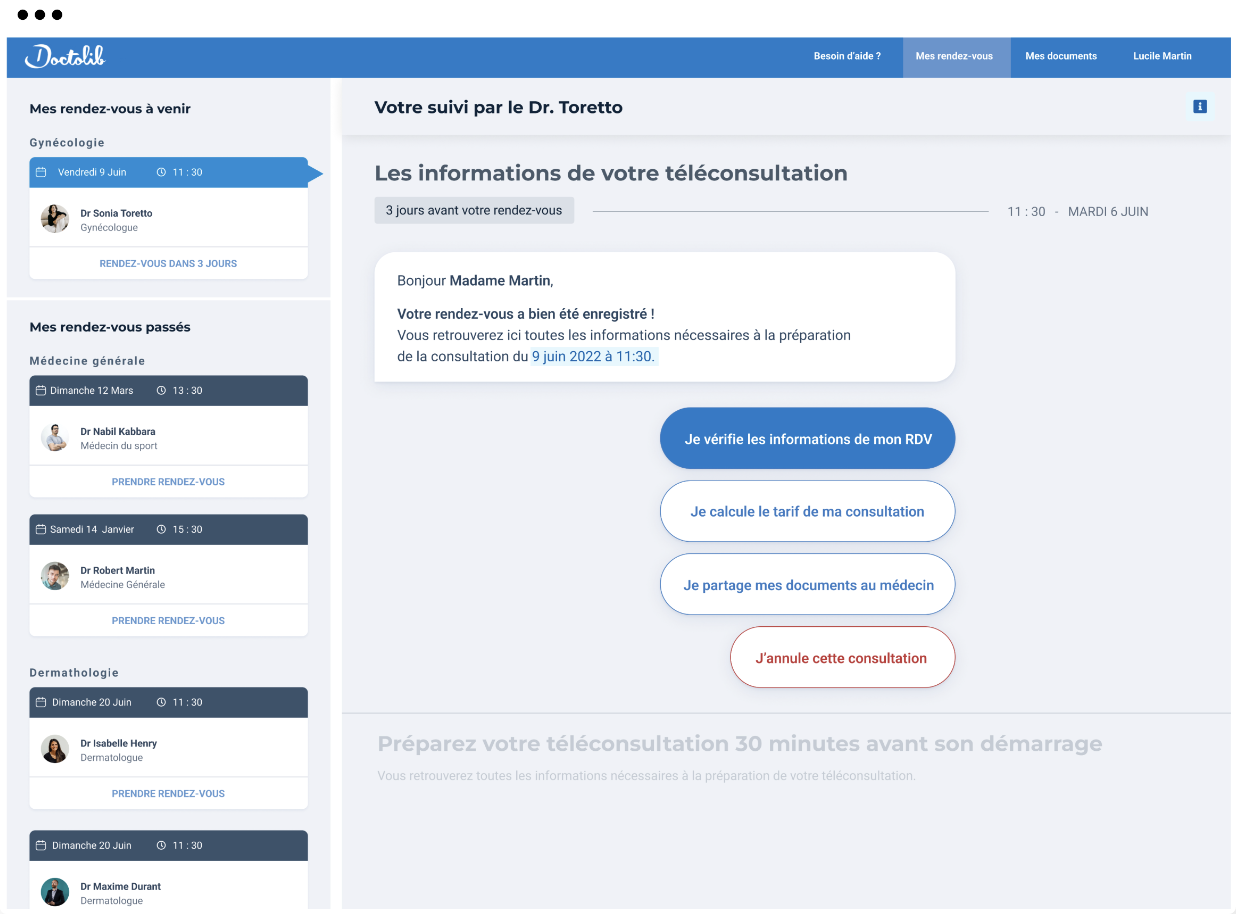Select the Vendredi 9 Juin appointment header
Viewport: 1236px width, 914px height.
(x=168, y=172)
